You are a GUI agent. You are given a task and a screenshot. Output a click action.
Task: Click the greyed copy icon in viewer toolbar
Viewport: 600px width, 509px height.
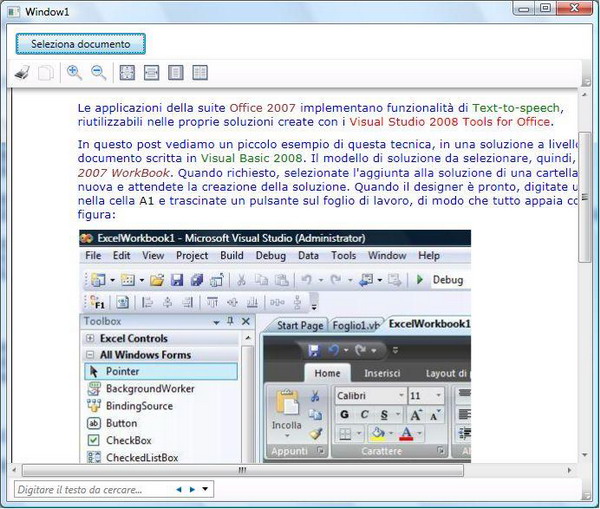click(46, 73)
